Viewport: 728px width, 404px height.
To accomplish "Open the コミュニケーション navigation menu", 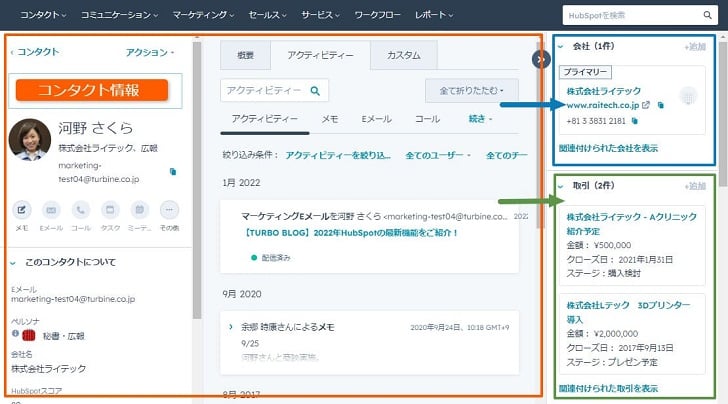I will 119,15.
